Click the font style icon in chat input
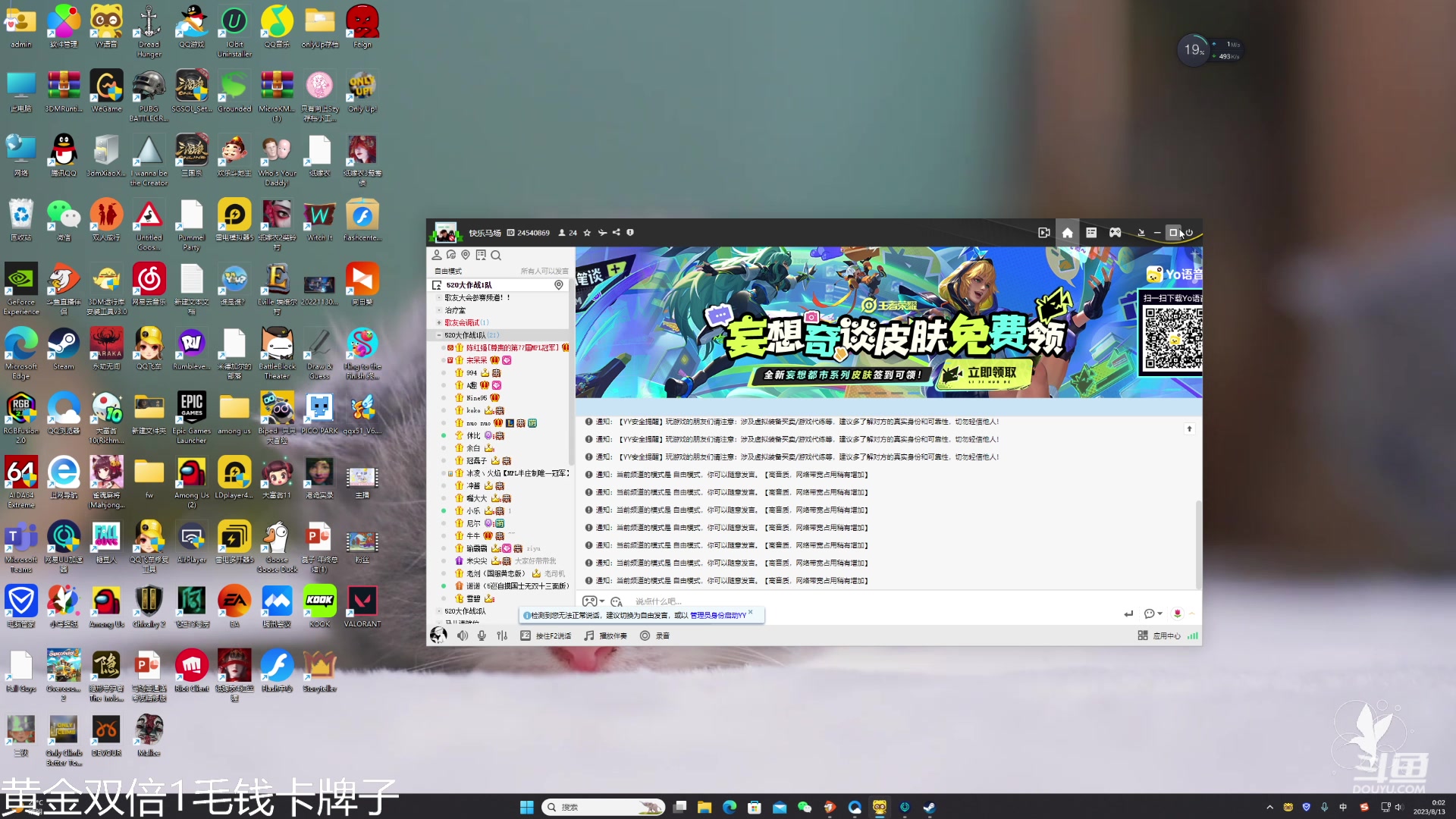This screenshot has height=819, width=1456. [617, 601]
